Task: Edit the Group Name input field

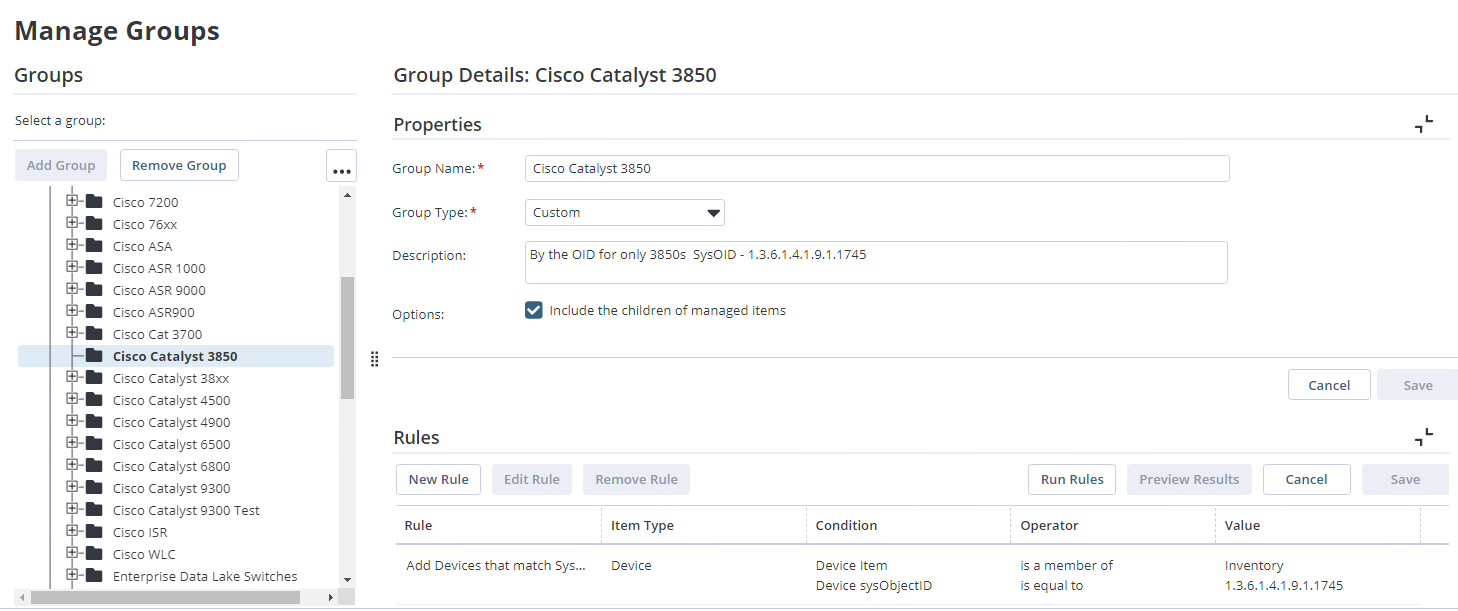Action: coord(876,168)
